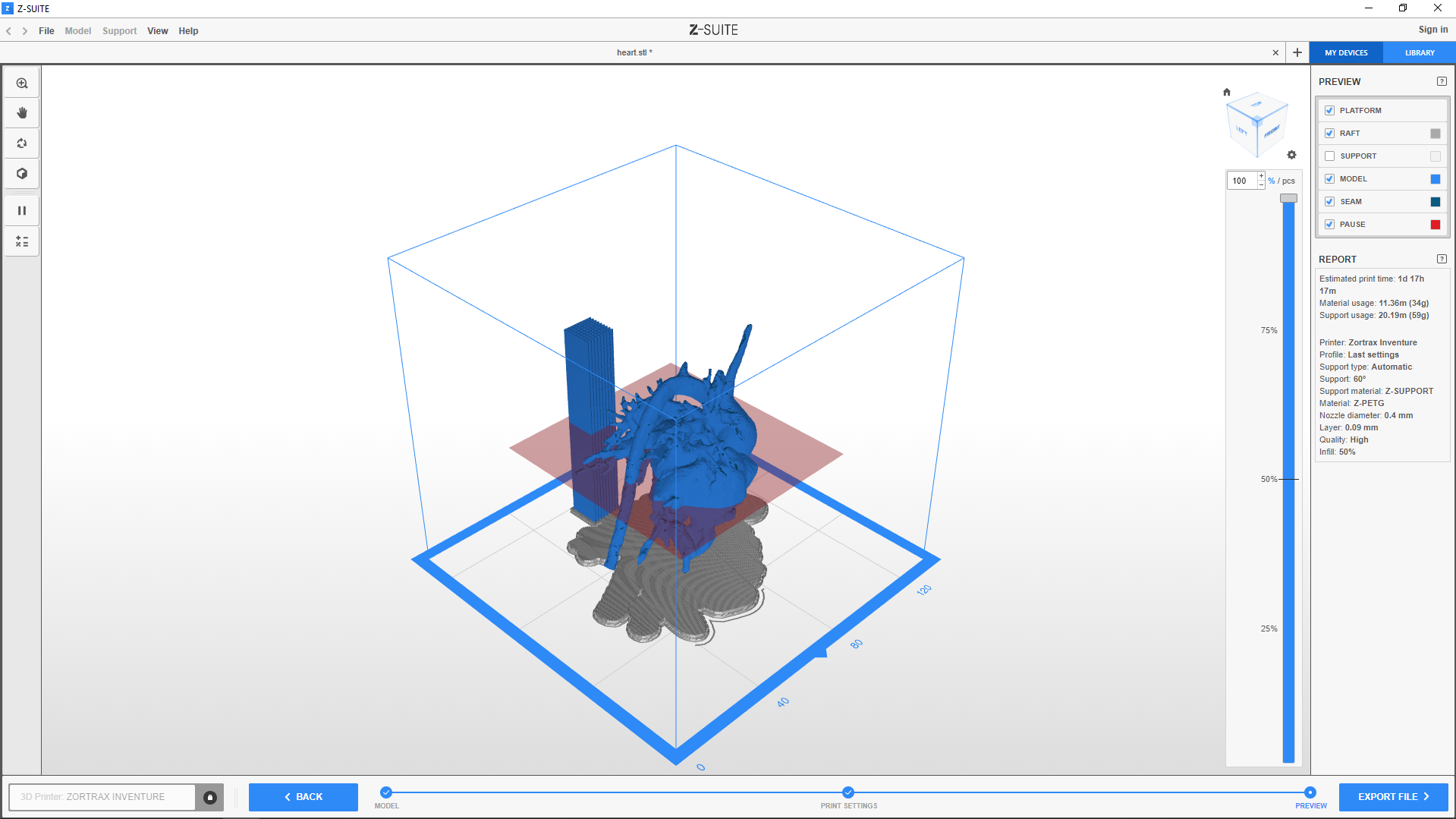Viewport: 1456px width, 819px height.
Task: Open the layer settings list icon
Action: point(22,241)
